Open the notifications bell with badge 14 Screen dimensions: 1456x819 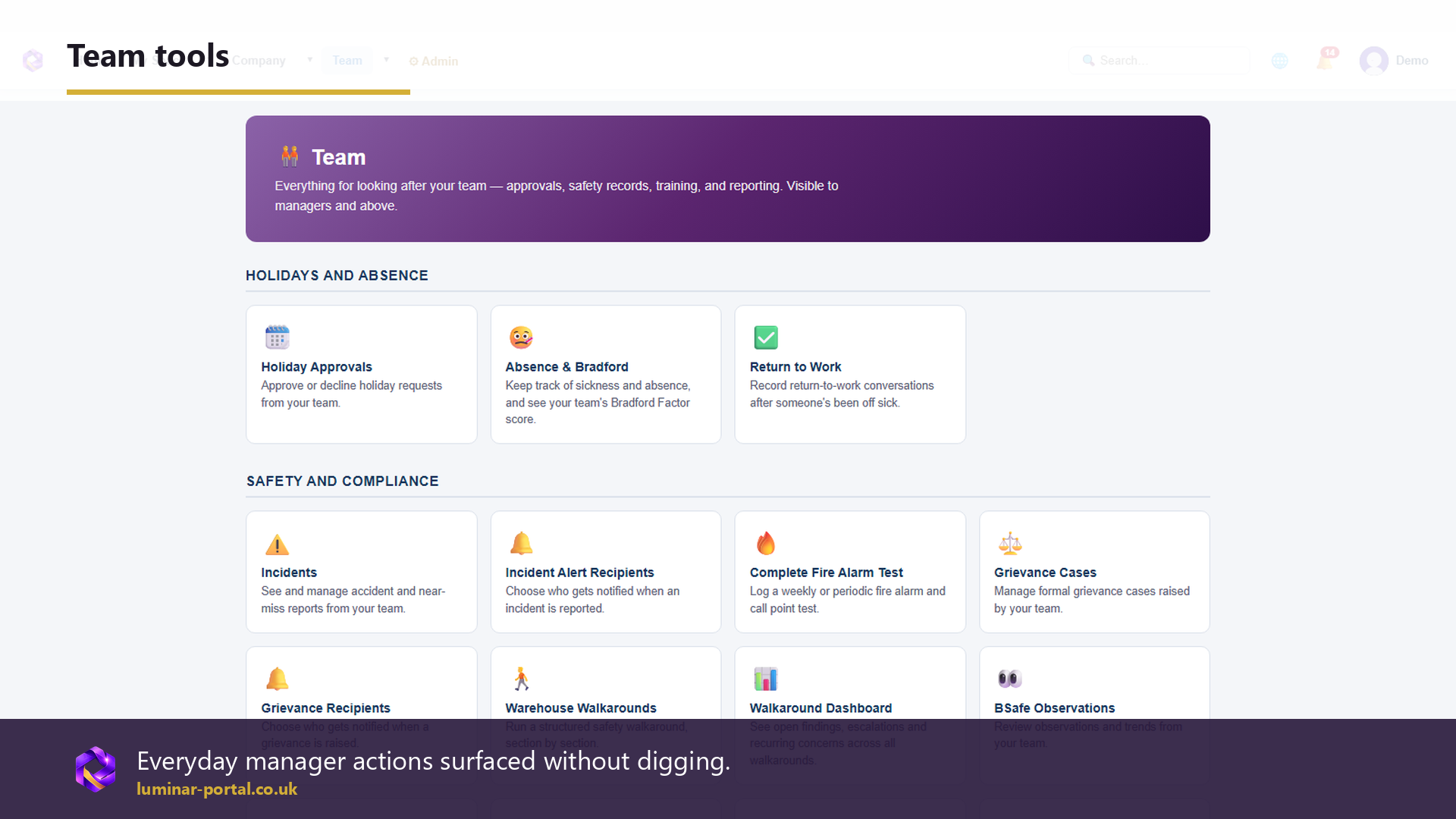tap(1326, 60)
